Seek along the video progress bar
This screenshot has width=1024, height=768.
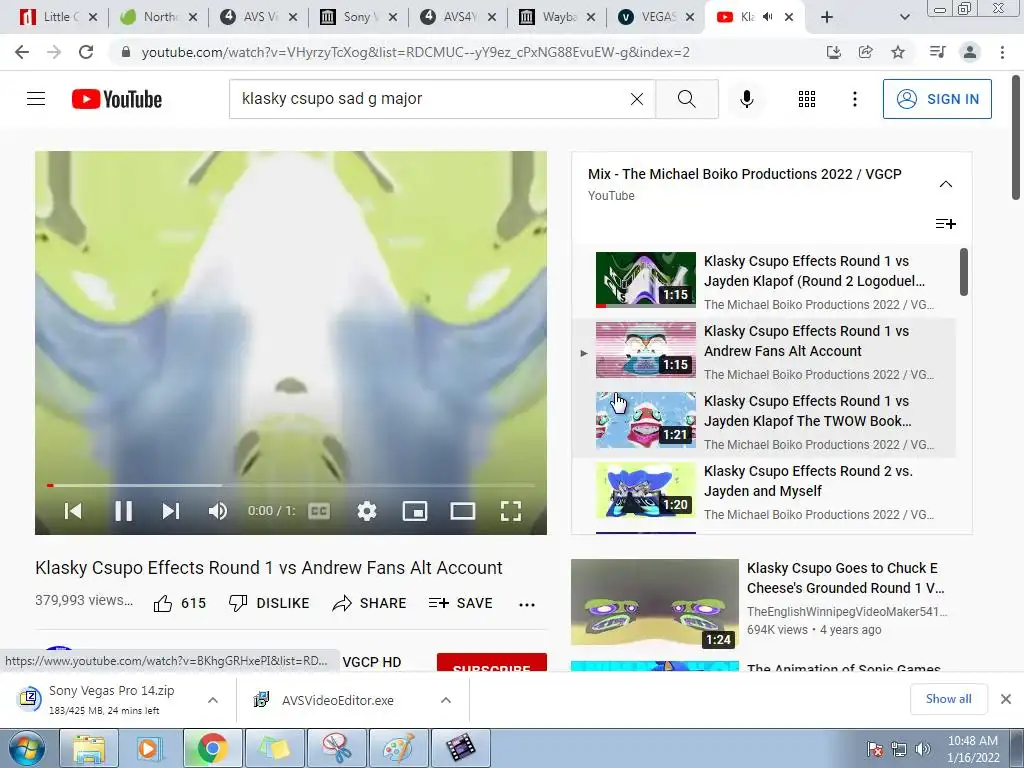pyautogui.click(x=291, y=485)
